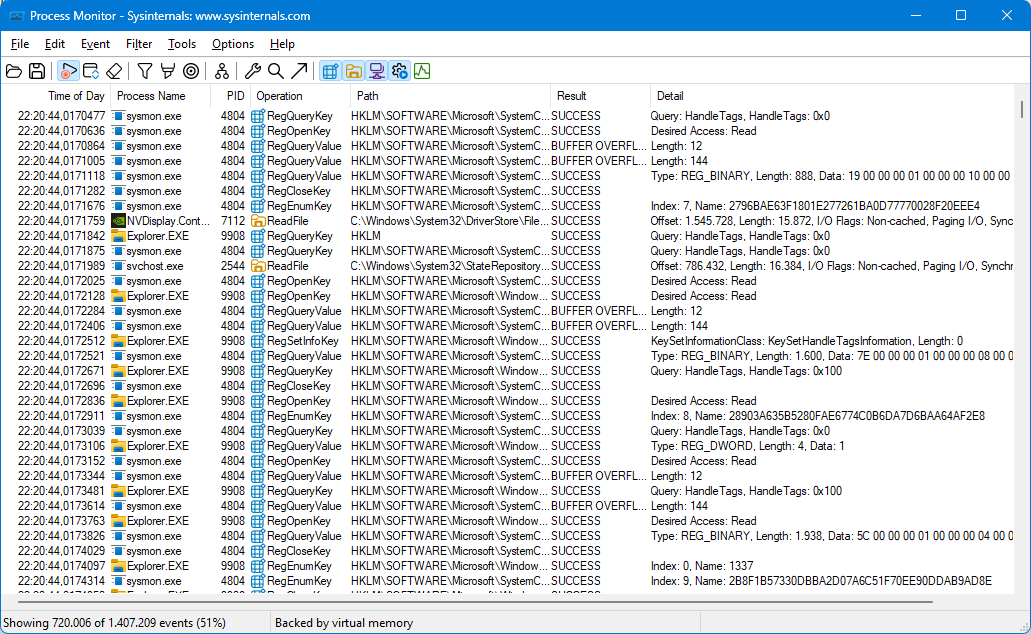Click C:\Windows\System32\StateRepository path cell
Image resolution: width=1031 pixels, height=634 pixels.
click(x=450, y=266)
